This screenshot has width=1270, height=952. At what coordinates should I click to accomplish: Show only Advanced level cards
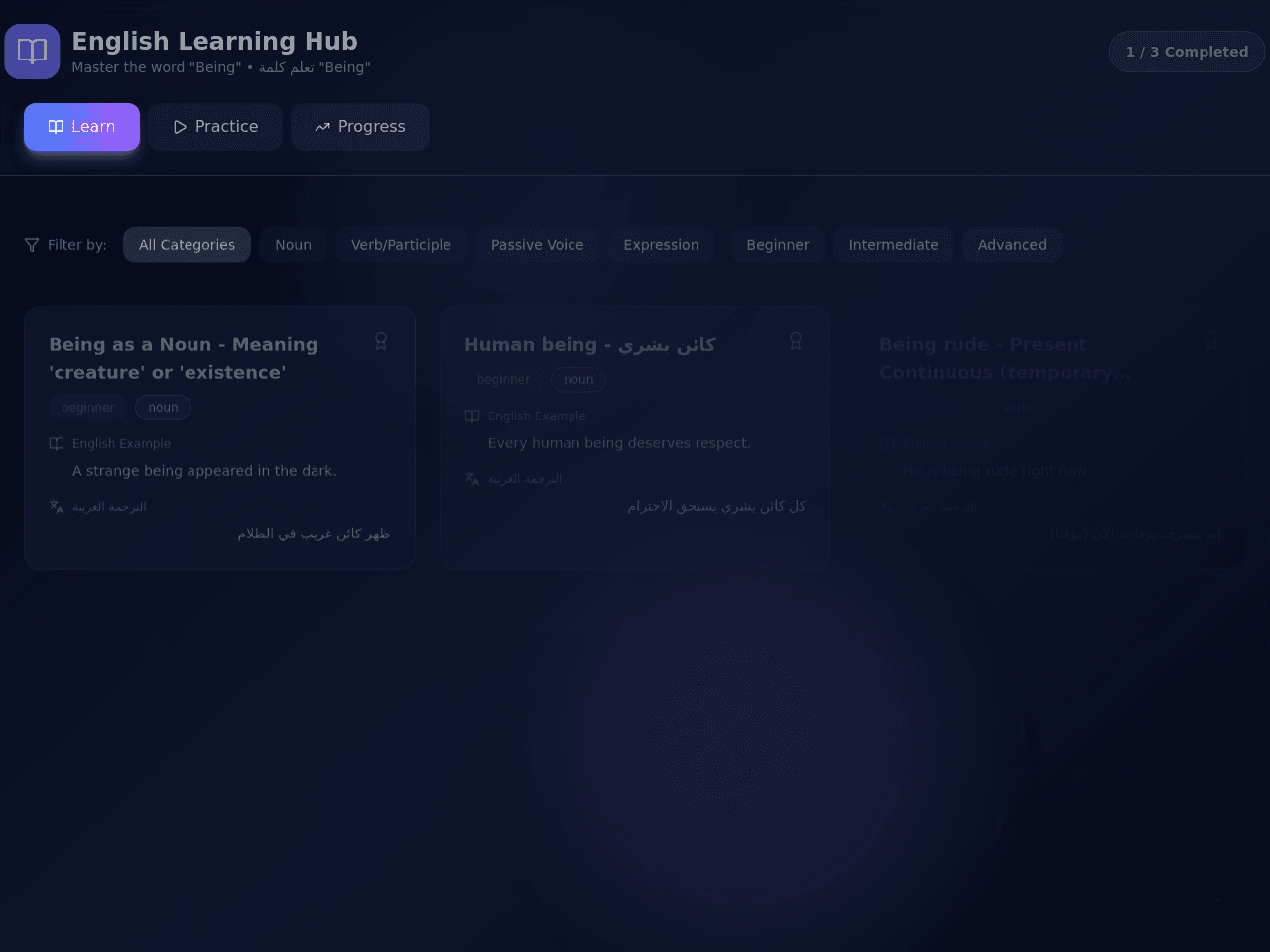[1012, 245]
